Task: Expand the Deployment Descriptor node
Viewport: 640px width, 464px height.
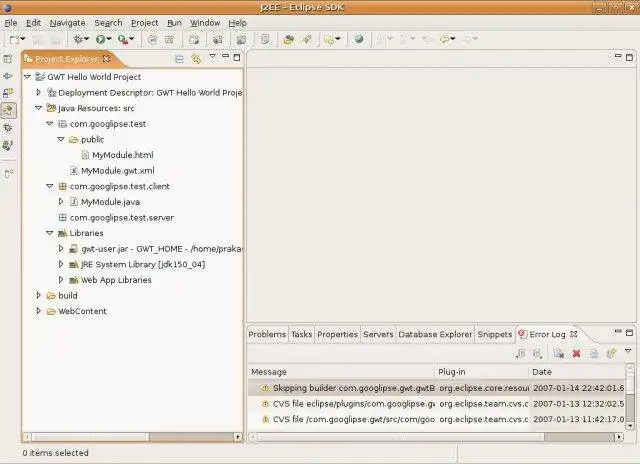Action: [x=39, y=92]
